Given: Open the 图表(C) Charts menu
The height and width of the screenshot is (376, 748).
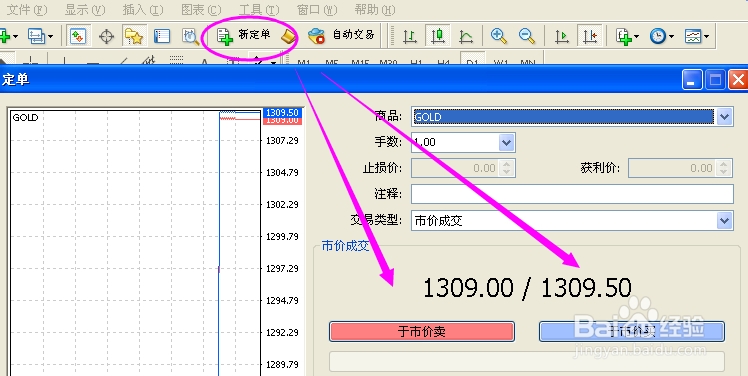Looking at the screenshot, I should coord(201,10).
